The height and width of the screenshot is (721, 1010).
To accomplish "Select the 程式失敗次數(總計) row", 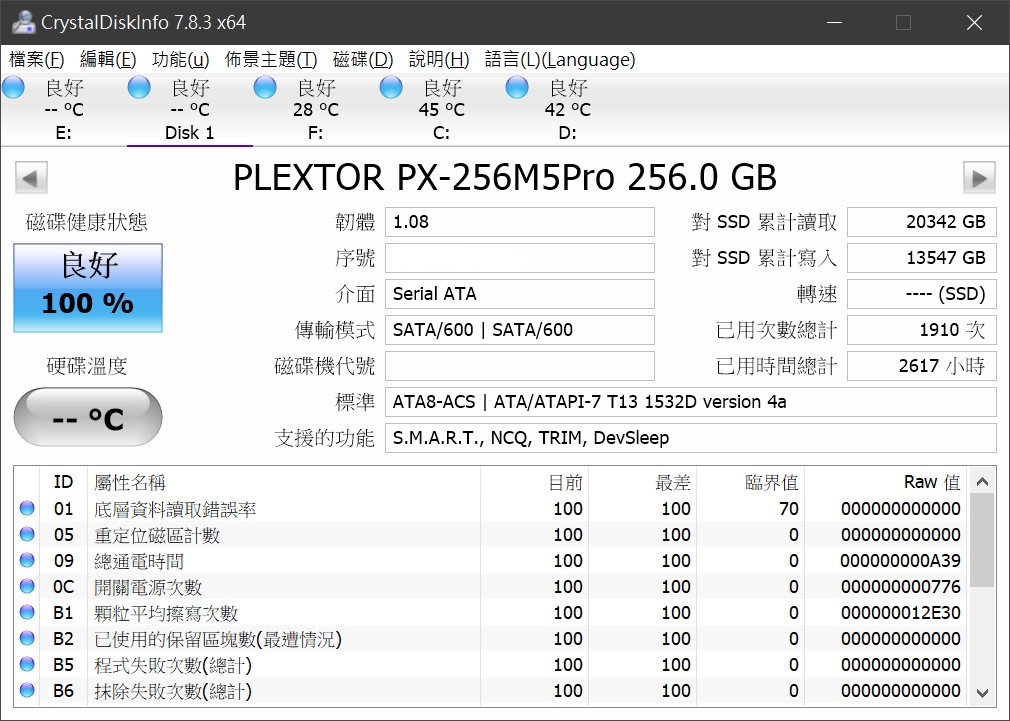I will [x=490, y=665].
